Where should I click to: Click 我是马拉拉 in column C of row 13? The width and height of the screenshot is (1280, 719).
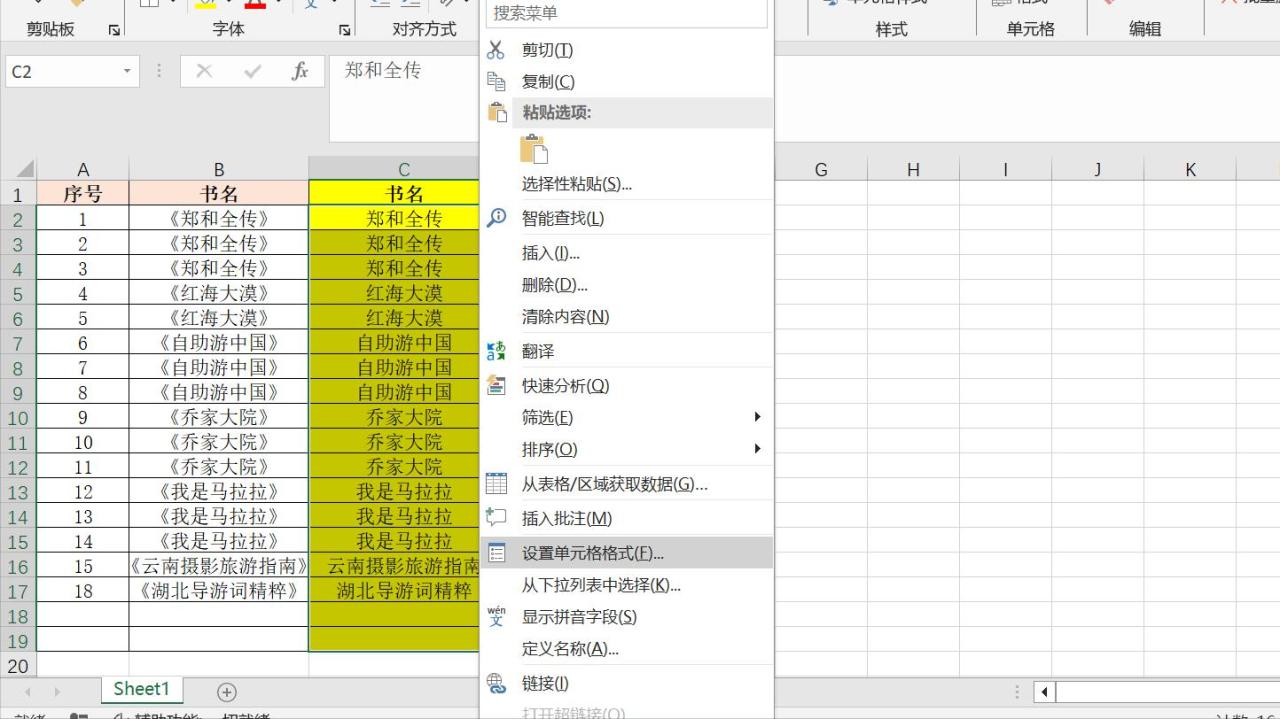coord(394,492)
